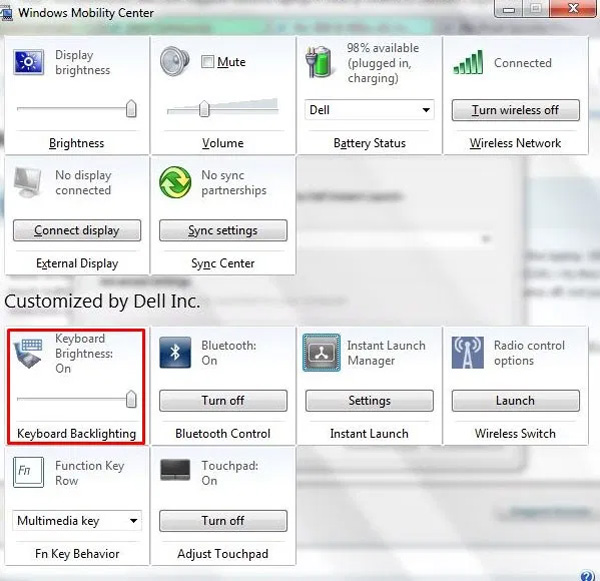Open Instant Launch Settings button

pyautogui.click(x=369, y=401)
